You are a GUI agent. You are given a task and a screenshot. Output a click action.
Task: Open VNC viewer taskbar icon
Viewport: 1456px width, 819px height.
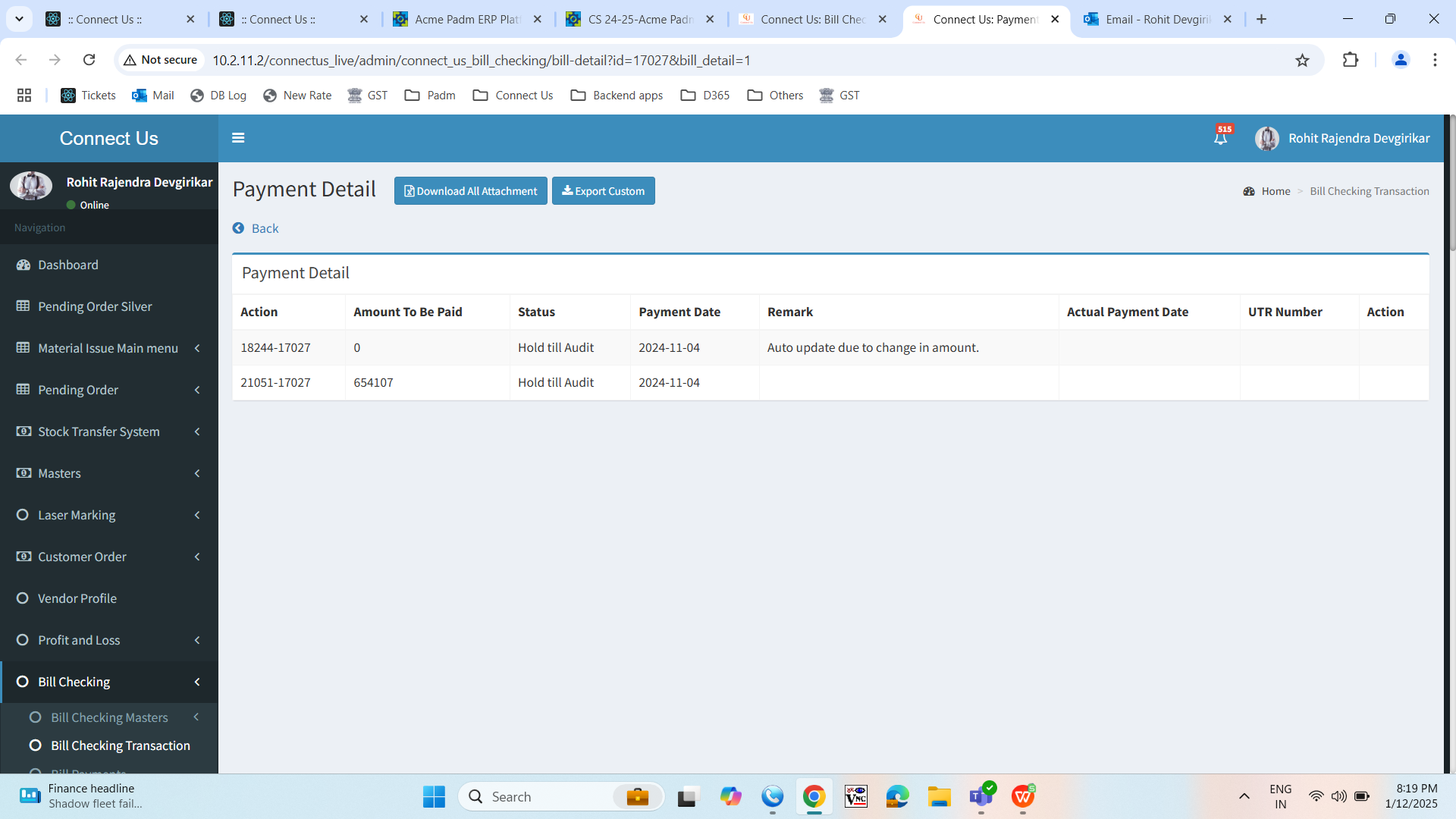pos(856,796)
